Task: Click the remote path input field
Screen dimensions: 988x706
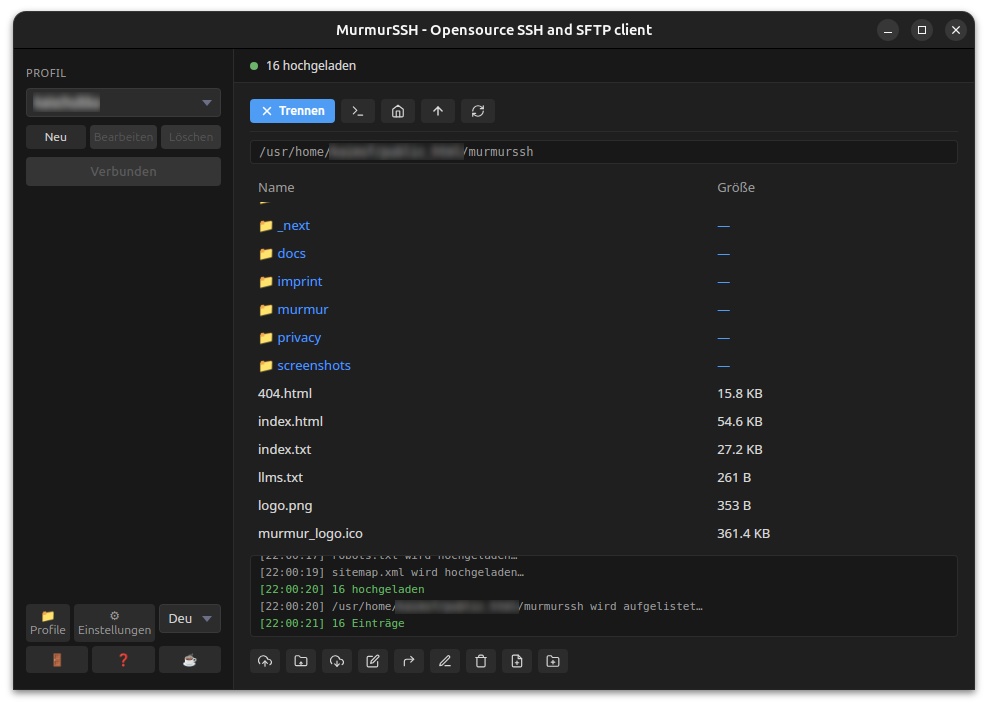Action: tap(603, 152)
